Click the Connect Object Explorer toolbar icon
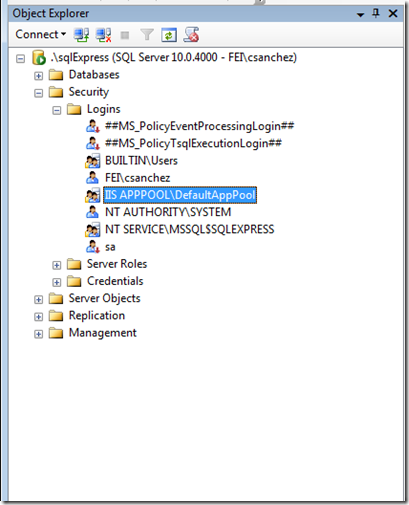This screenshot has width=409, height=505. (x=81, y=35)
